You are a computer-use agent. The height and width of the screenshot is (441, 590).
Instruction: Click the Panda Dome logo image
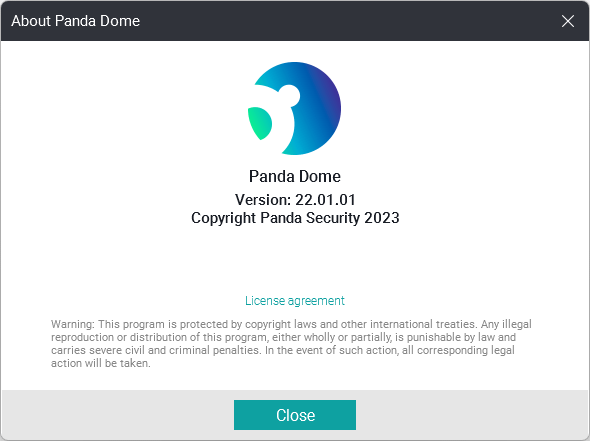(294, 108)
